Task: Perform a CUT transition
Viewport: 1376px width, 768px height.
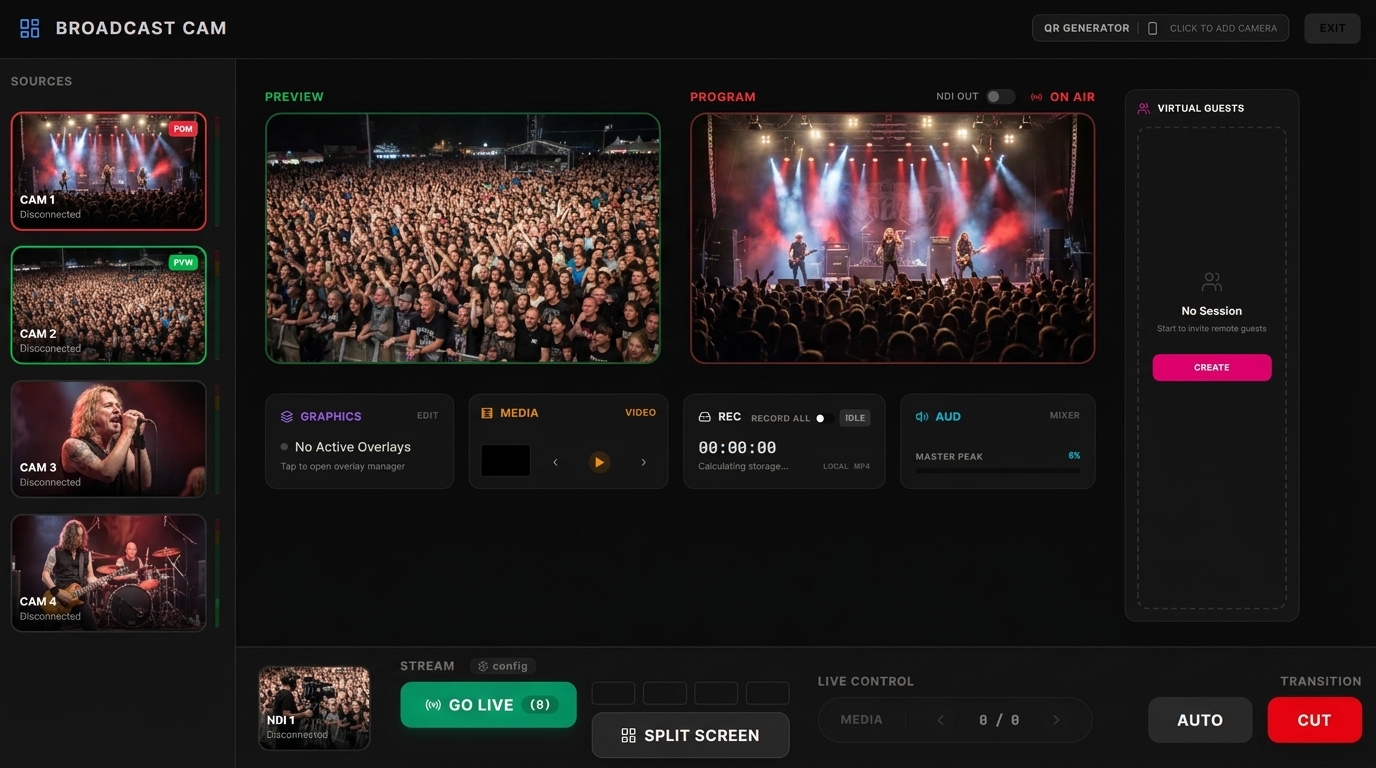Action: click(1314, 720)
